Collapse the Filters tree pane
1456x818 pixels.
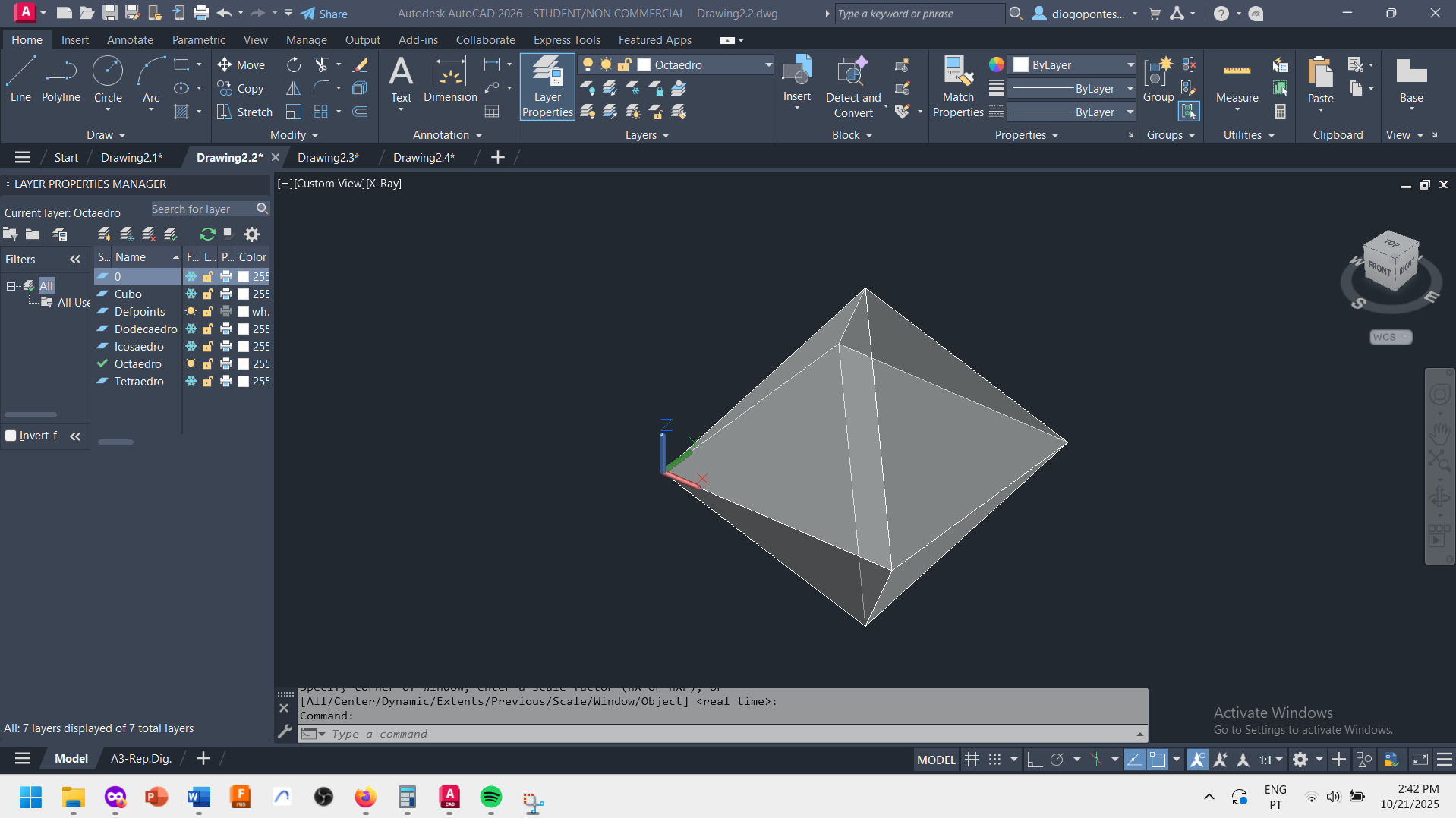(x=75, y=260)
